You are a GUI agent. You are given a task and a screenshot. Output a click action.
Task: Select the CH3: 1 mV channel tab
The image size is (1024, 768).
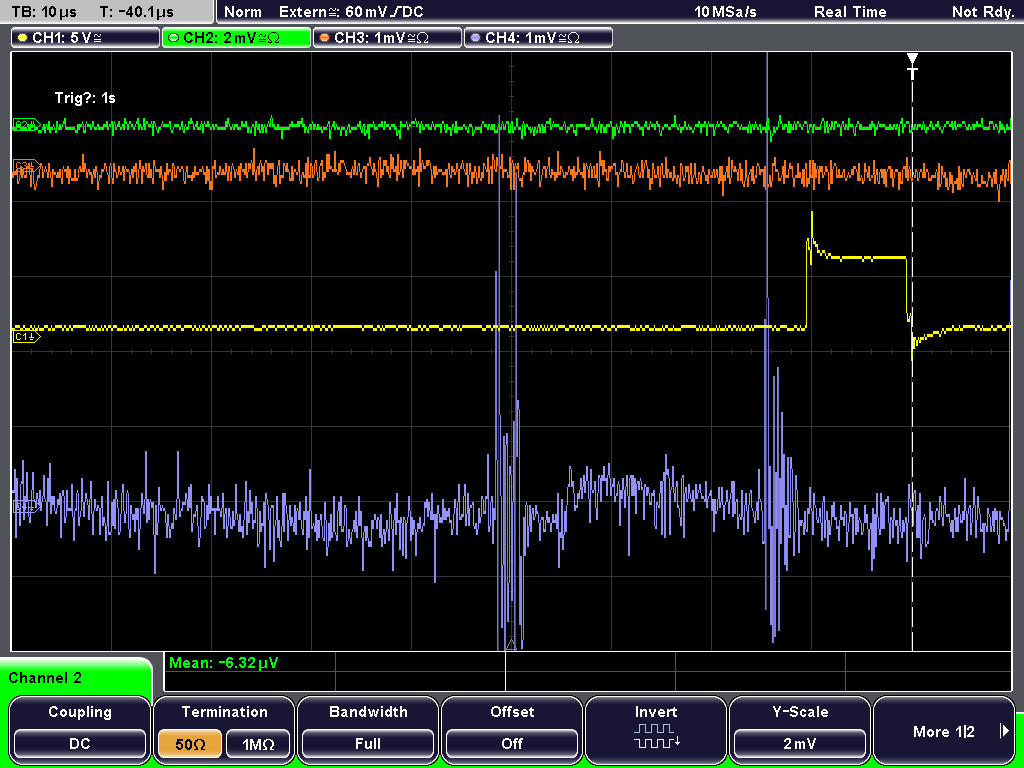click(387, 38)
